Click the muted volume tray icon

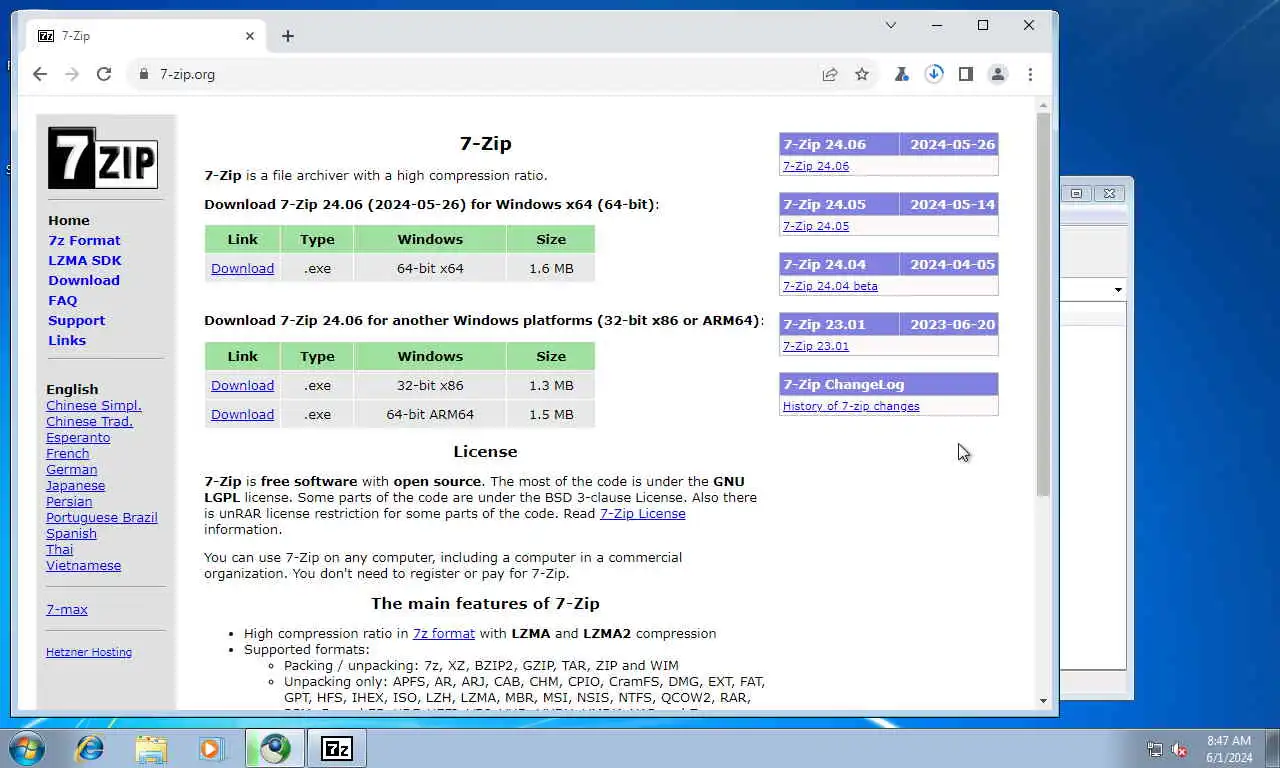1179,749
